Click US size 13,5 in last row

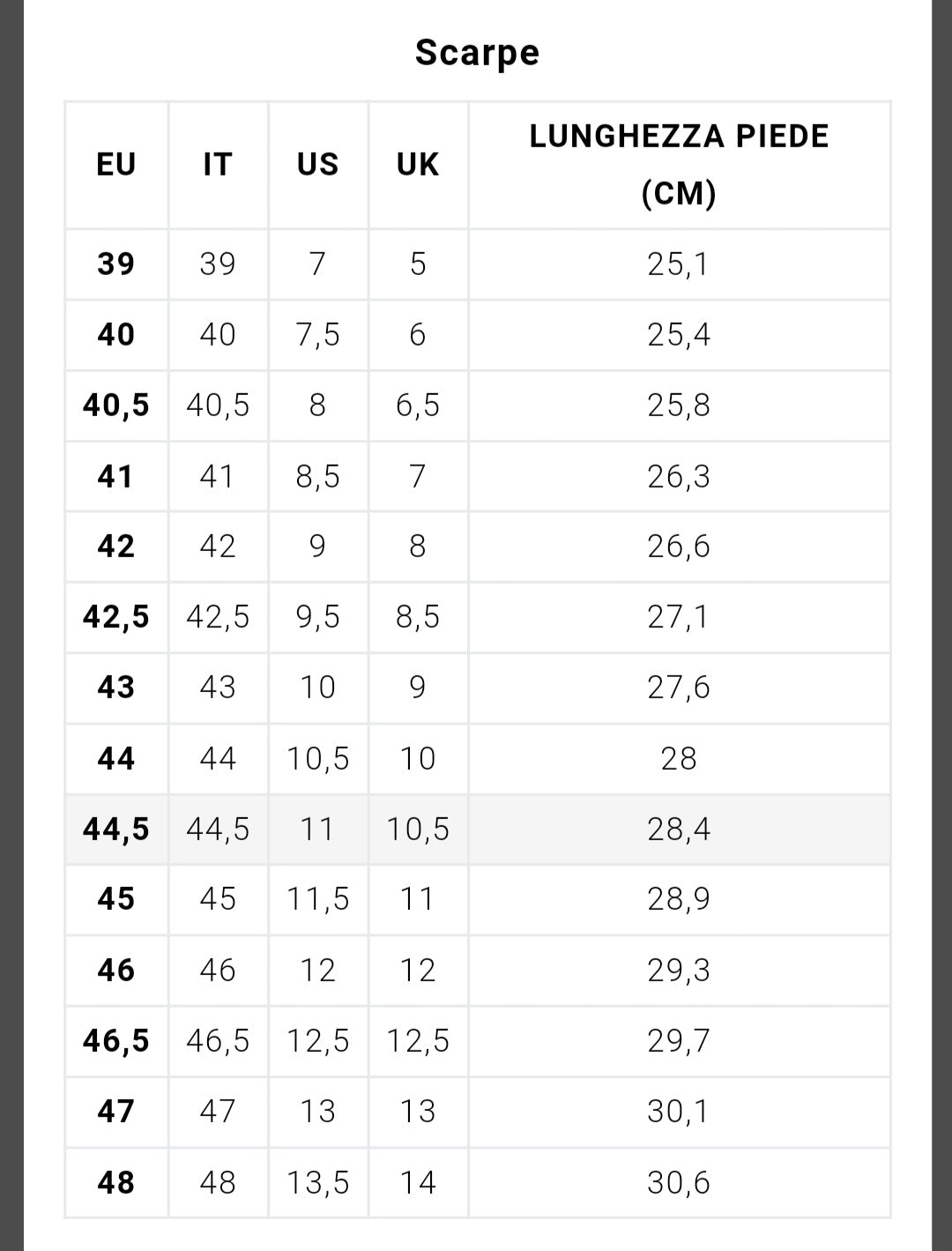(x=317, y=1182)
